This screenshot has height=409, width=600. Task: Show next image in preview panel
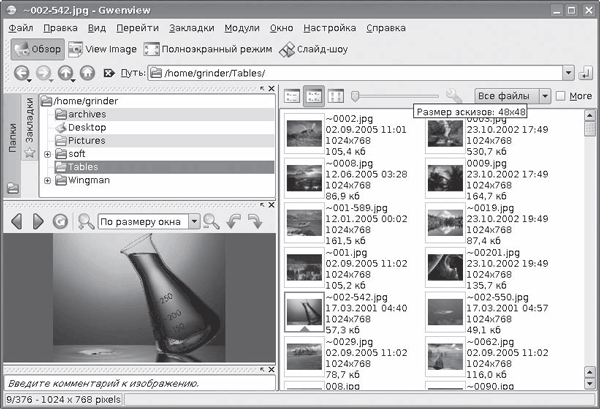coord(38,221)
